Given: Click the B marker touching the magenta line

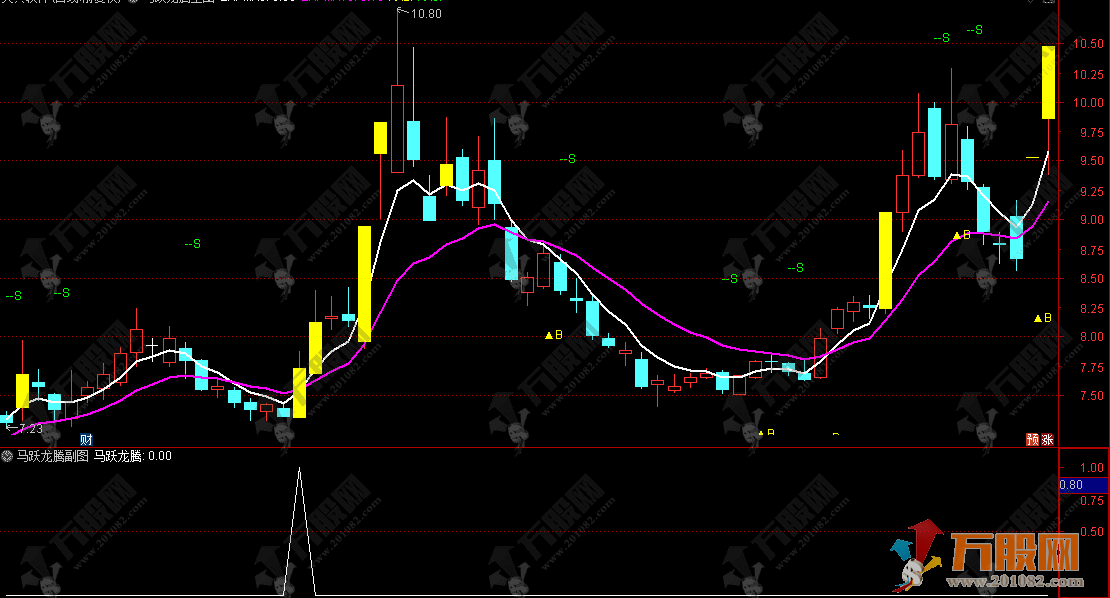Looking at the screenshot, I should [961, 235].
